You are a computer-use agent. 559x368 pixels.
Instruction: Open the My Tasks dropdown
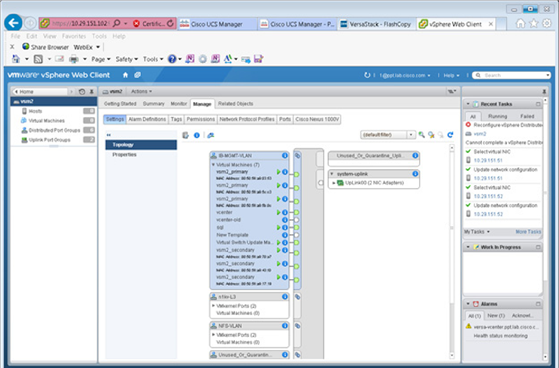coord(477,232)
